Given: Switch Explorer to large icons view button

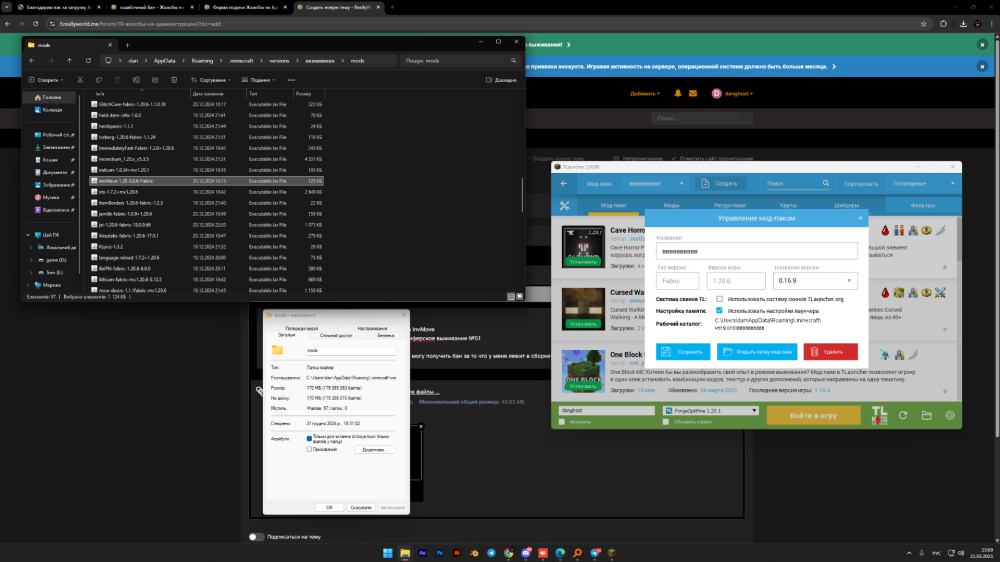Looking at the screenshot, I should tap(519, 297).
